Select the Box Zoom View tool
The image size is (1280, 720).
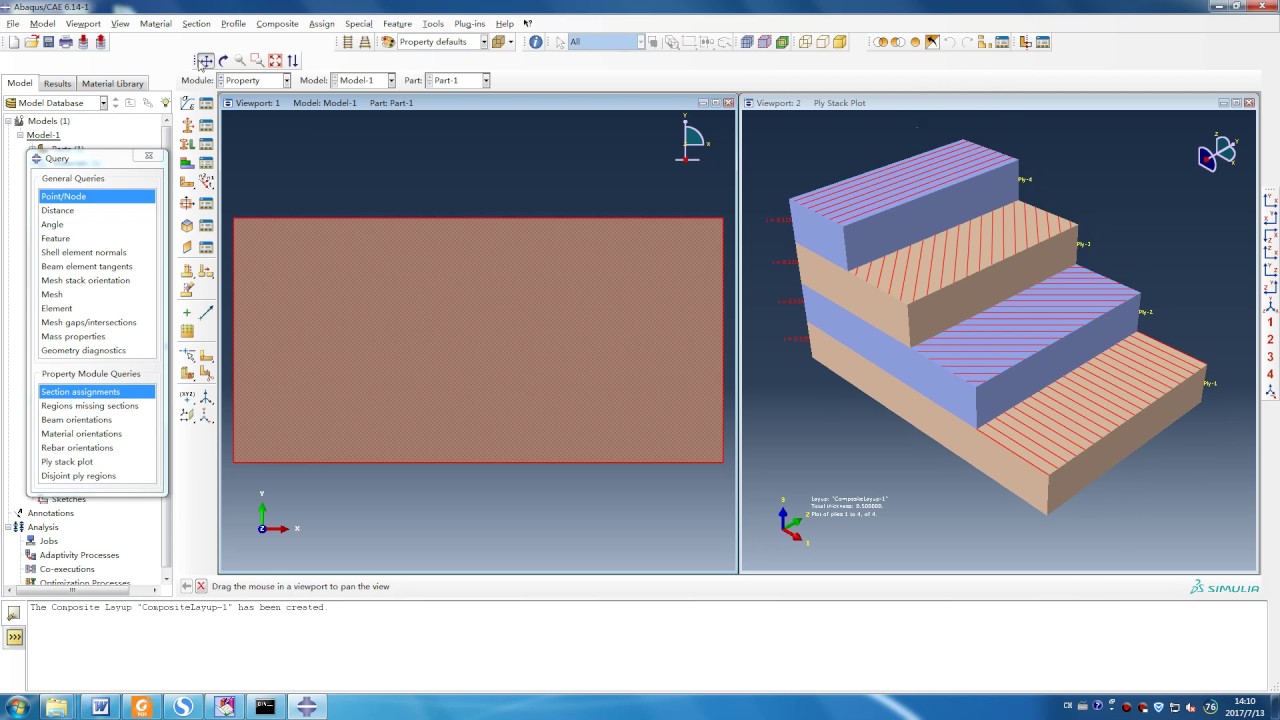(257, 61)
